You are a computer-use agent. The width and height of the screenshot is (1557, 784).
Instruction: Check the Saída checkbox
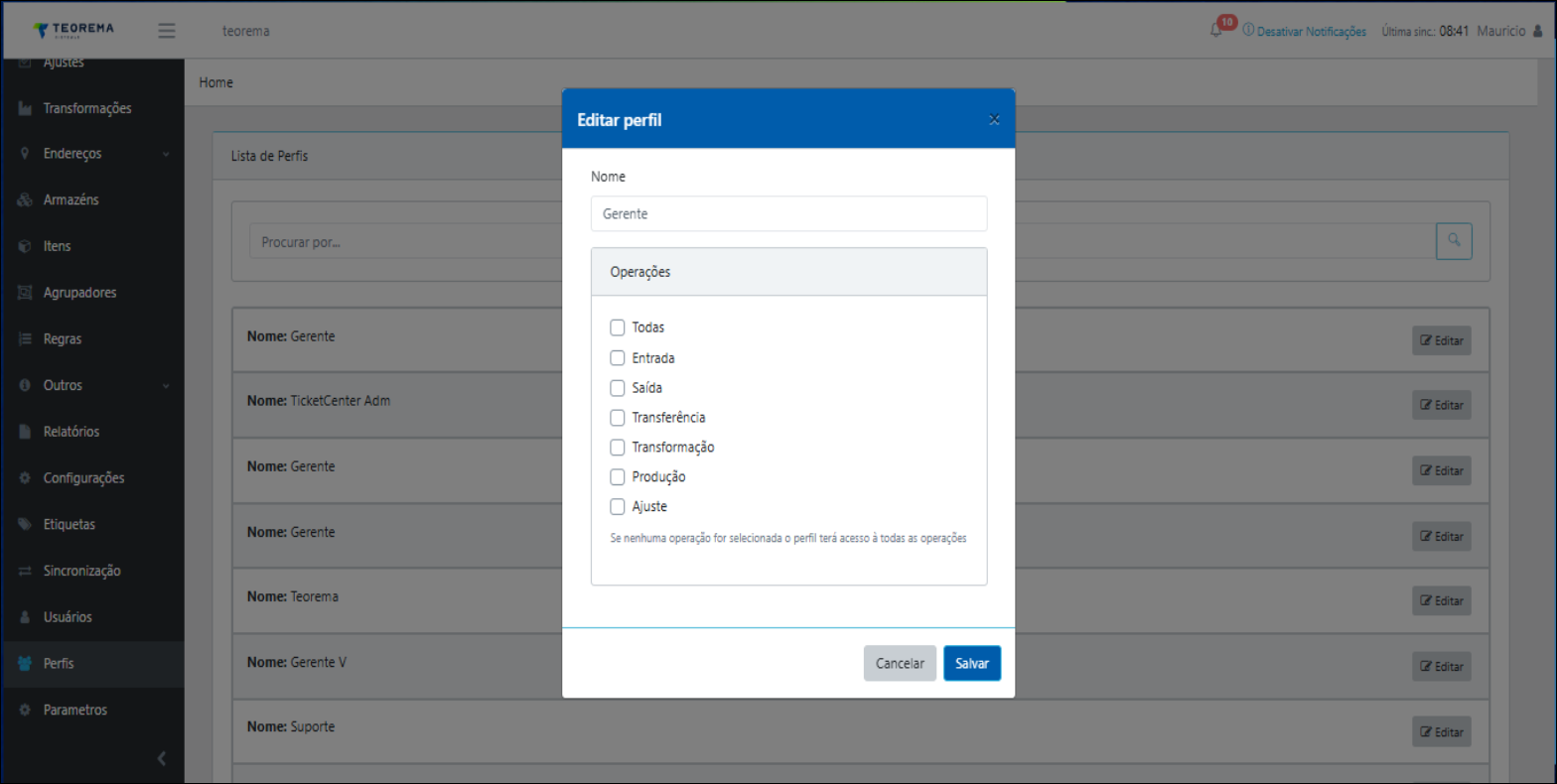pyautogui.click(x=618, y=388)
